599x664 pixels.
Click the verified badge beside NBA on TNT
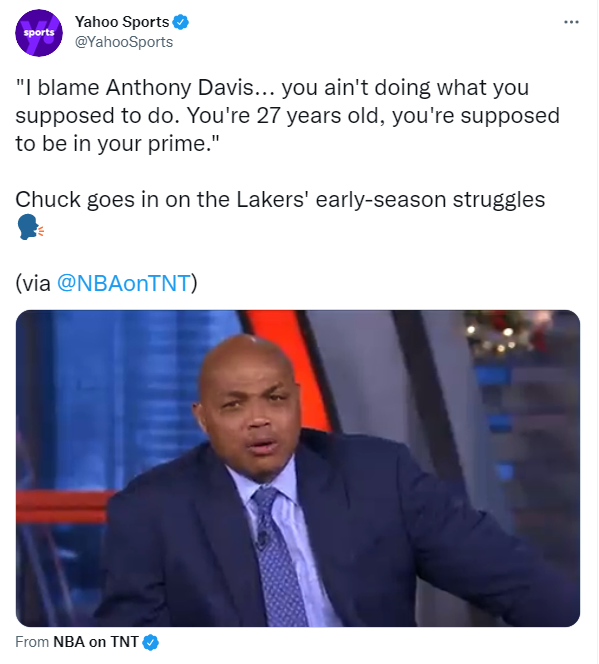150,642
